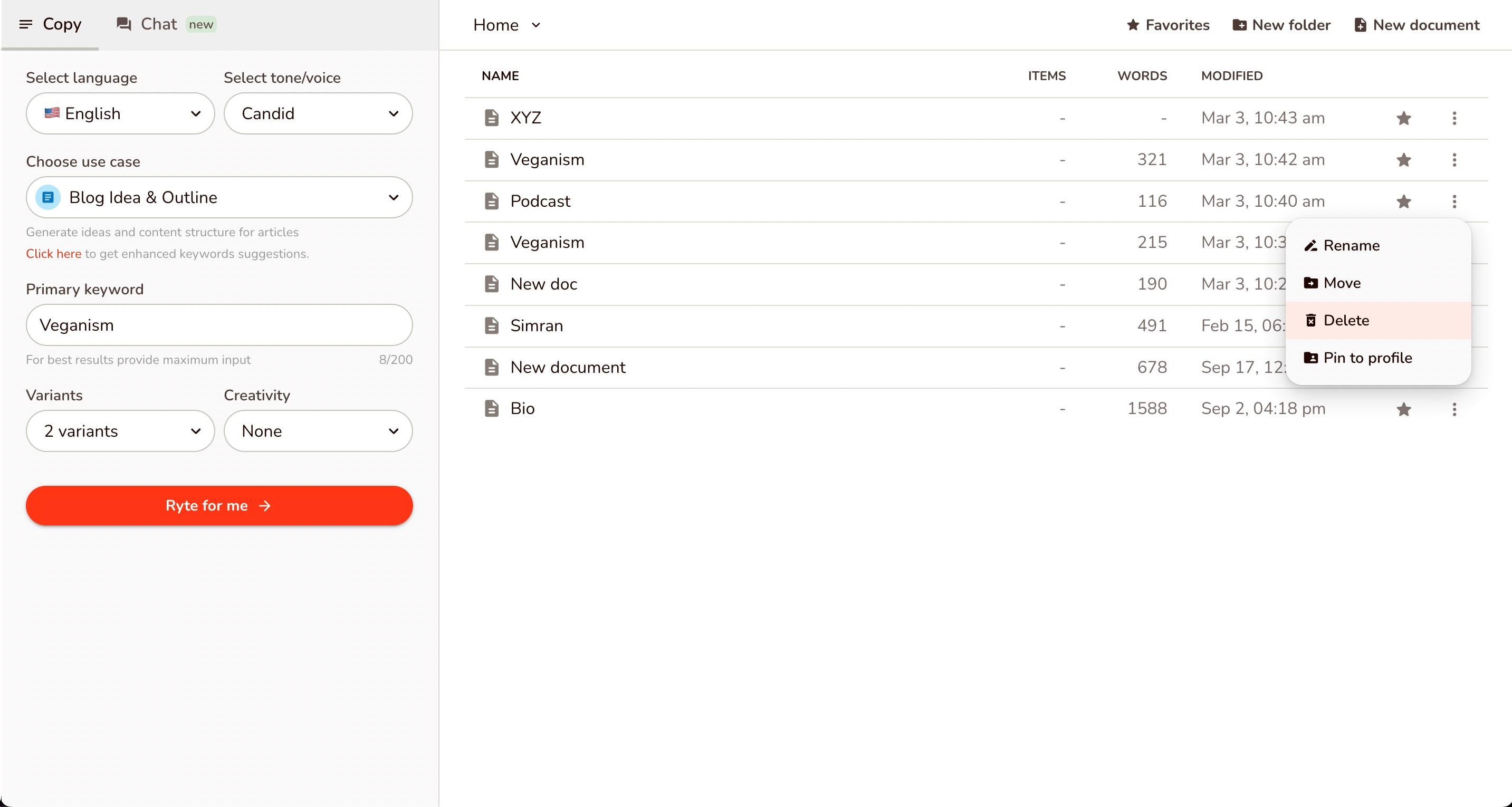
Task: Click the Blog Idea & Outline blue icon
Action: tap(48, 197)
